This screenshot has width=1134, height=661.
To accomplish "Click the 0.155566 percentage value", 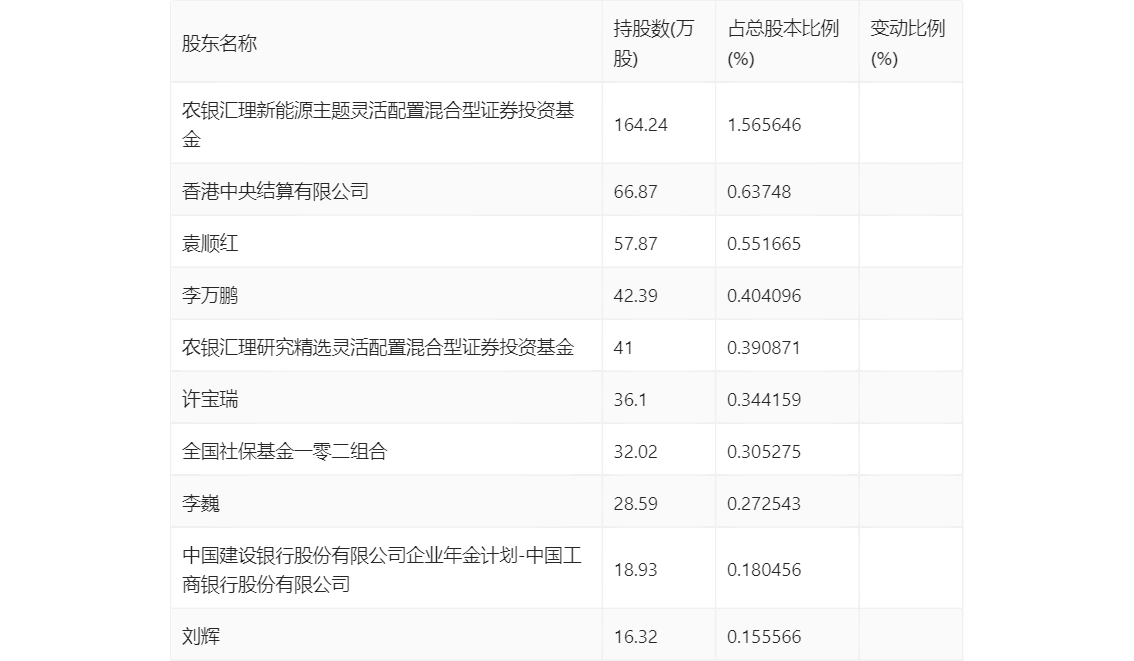I will coord(764,637).
